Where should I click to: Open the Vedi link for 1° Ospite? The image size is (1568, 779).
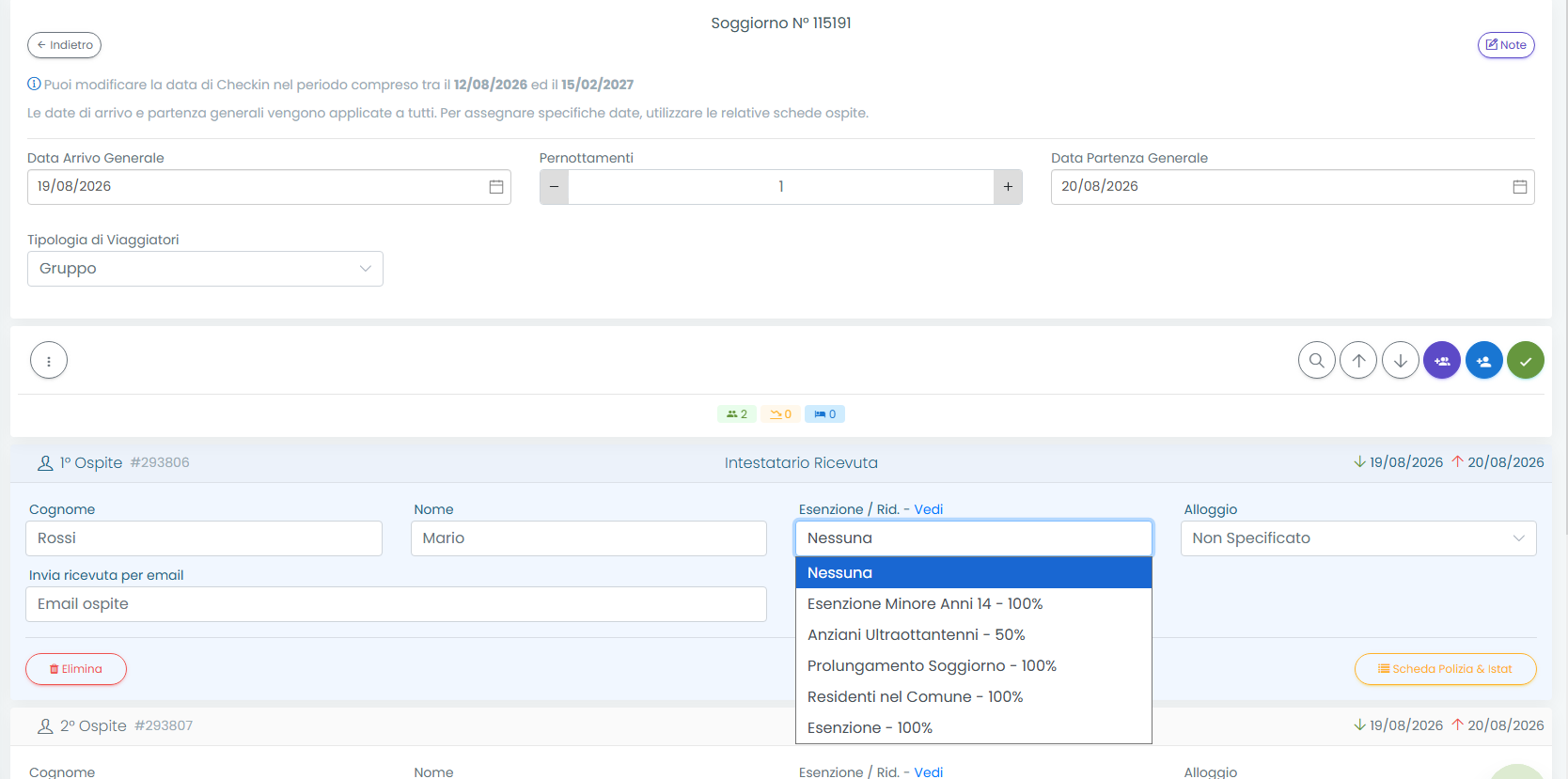929,509
